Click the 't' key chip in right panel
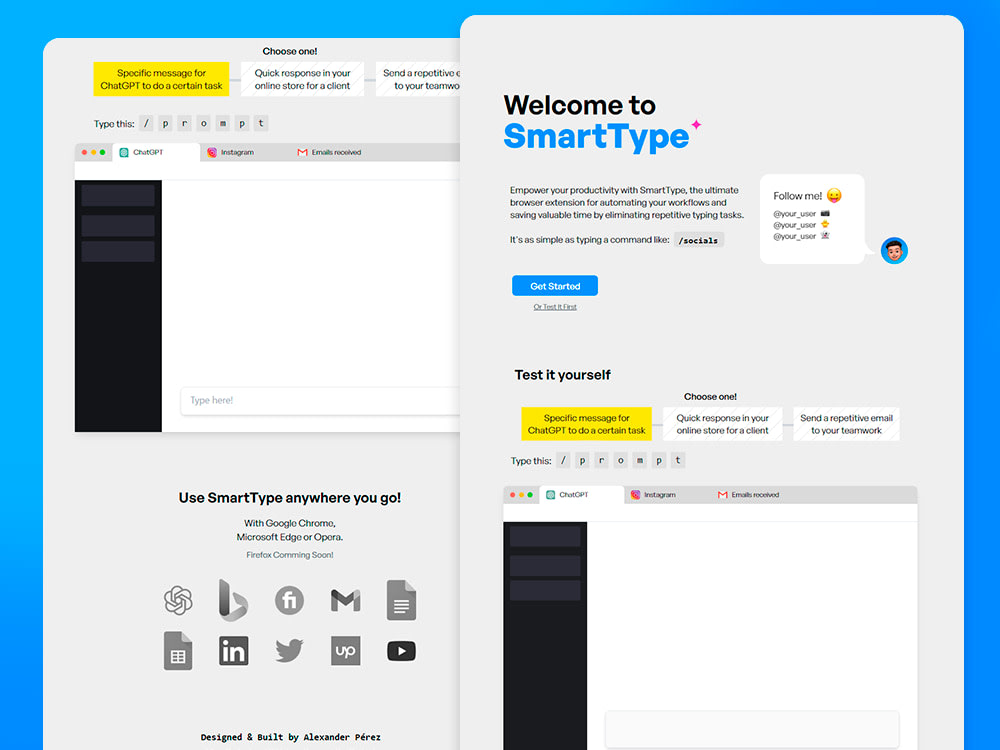 pyautogui.click(x=678, y=460)
